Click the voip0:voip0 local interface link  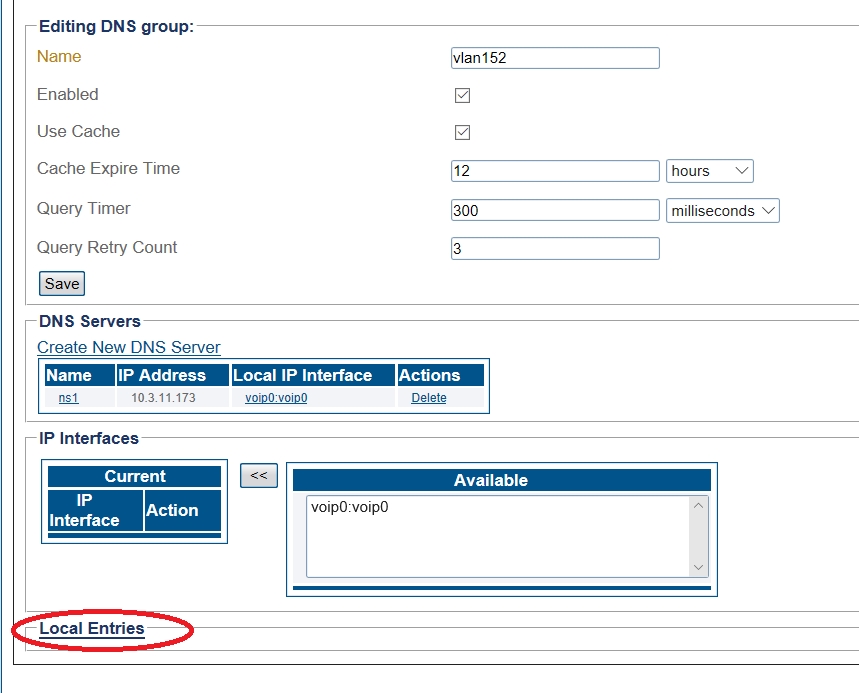click(276, 398)
